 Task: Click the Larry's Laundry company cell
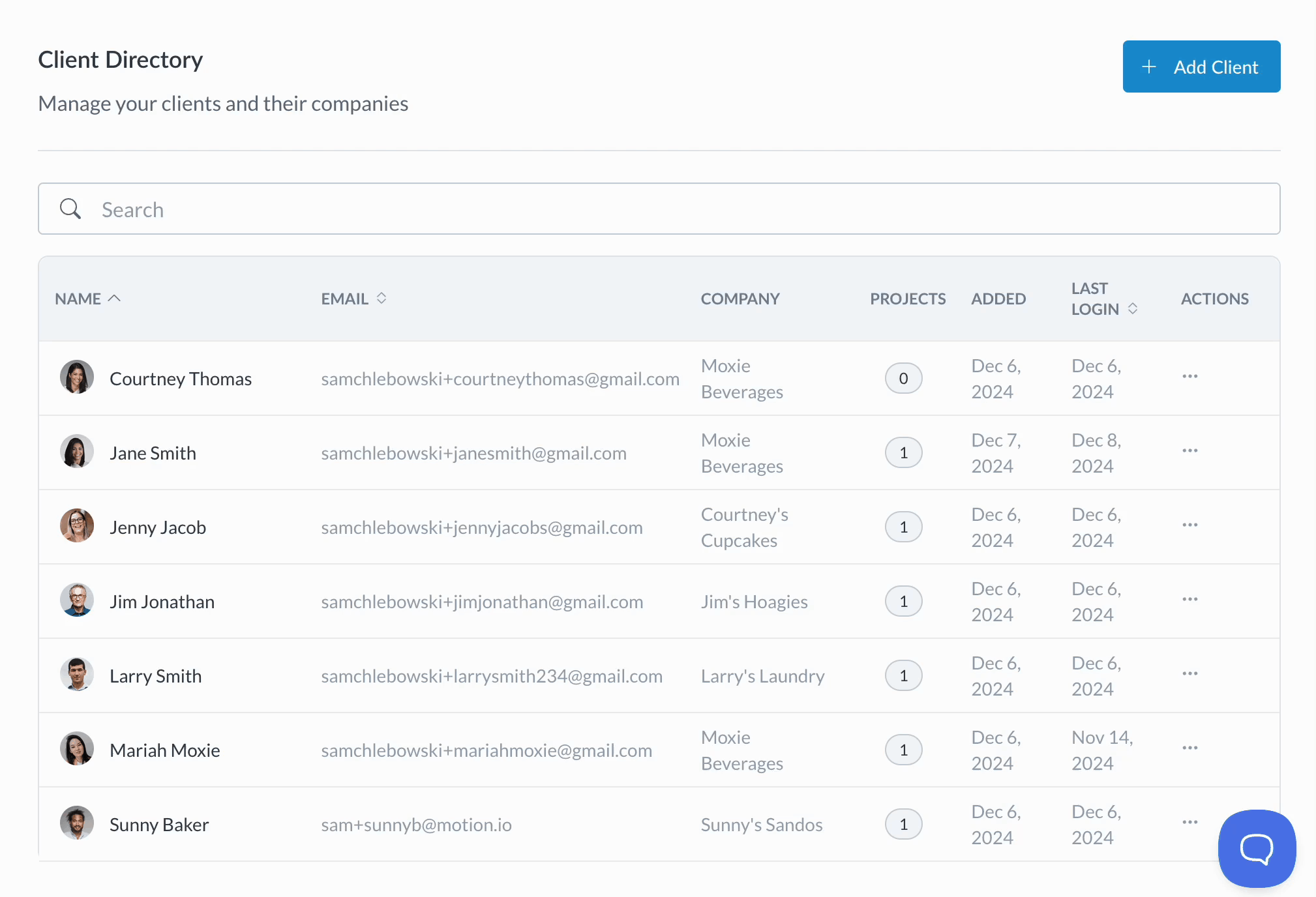point(762,676)
